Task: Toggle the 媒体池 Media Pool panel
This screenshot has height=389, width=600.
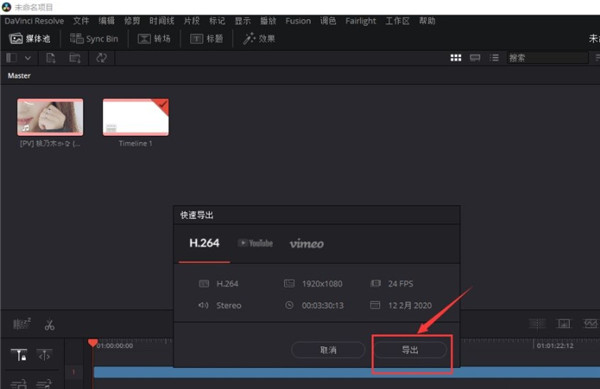Action: [30, 39]
